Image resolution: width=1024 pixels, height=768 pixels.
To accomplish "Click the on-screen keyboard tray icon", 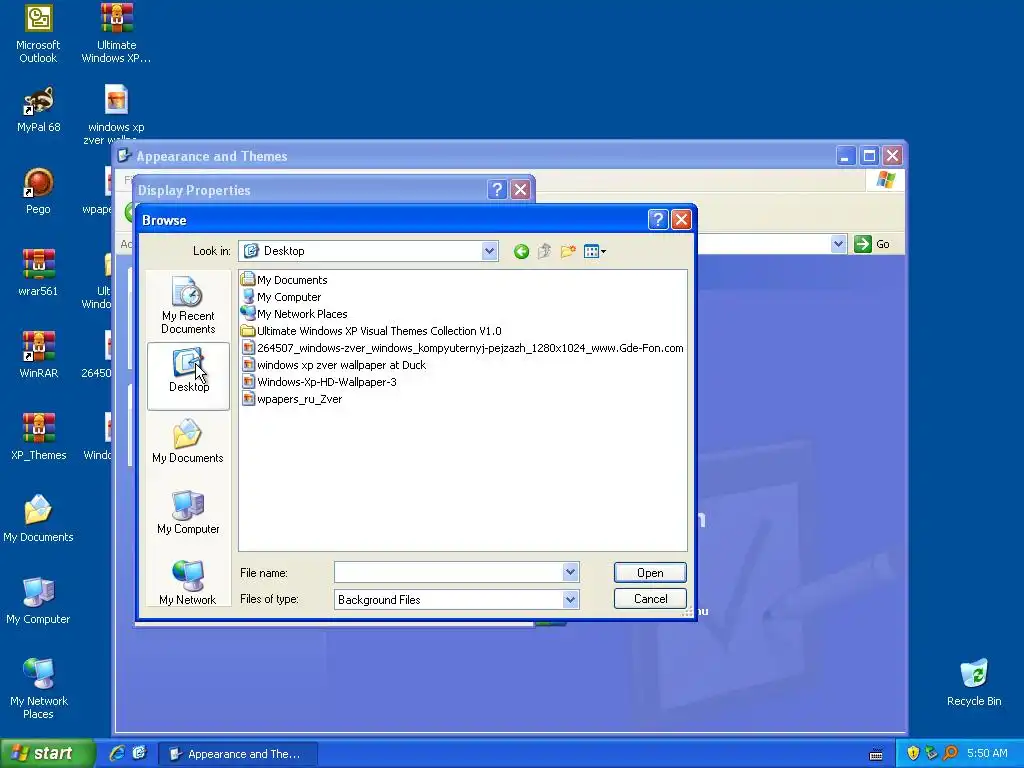I will [876, 755].
